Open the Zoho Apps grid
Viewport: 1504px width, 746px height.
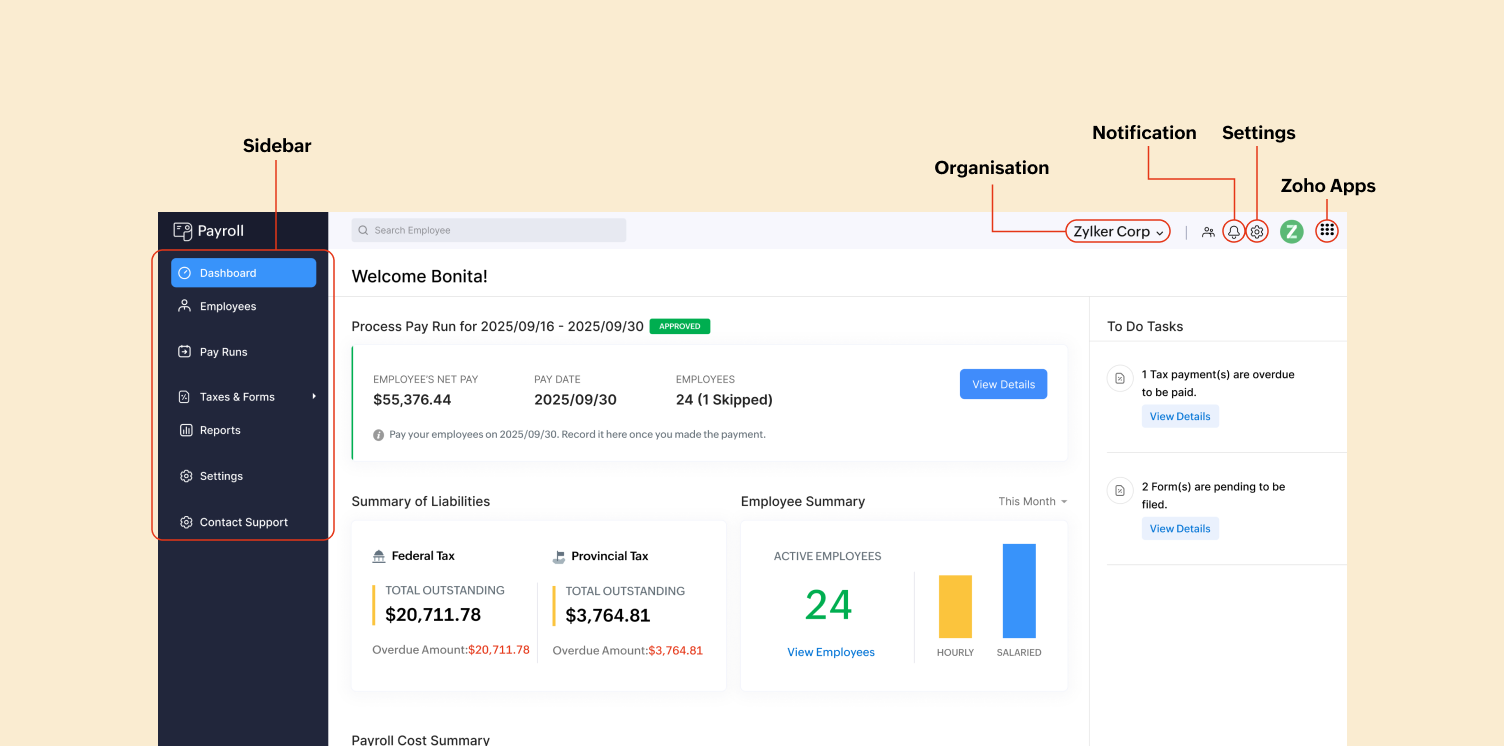click(x=1326, y=230)
